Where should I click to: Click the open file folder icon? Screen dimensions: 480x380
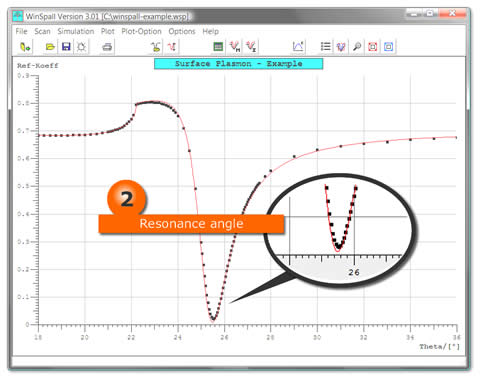[x=50, y=47]
